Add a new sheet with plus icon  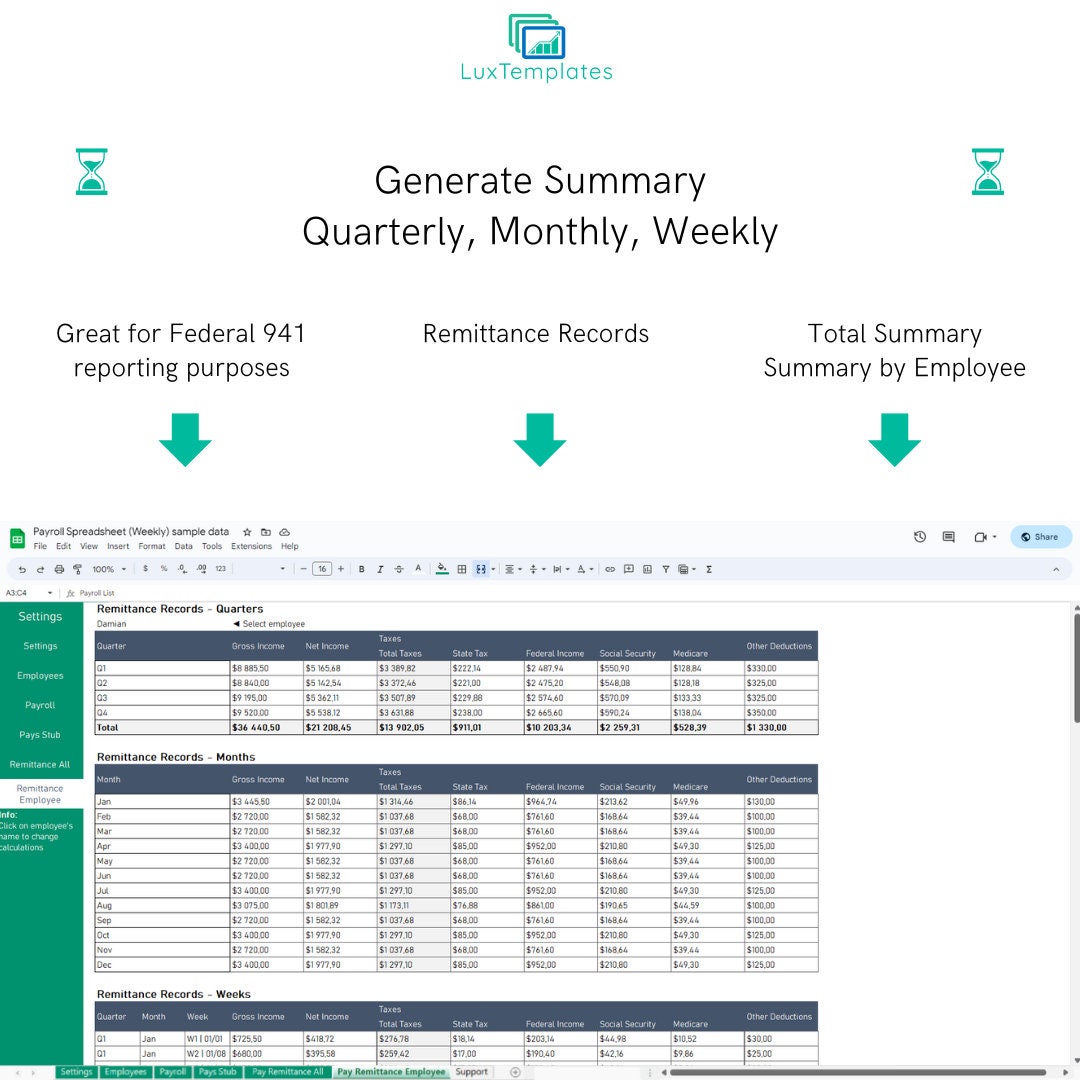click(515, 1072)
